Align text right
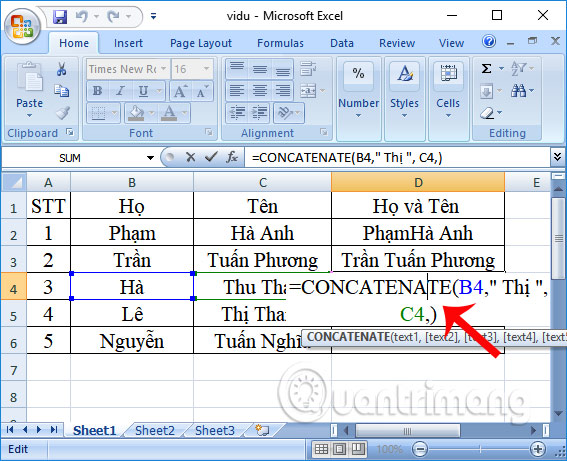Viewport: 567px width, 461px height. [x=282, y=90]
